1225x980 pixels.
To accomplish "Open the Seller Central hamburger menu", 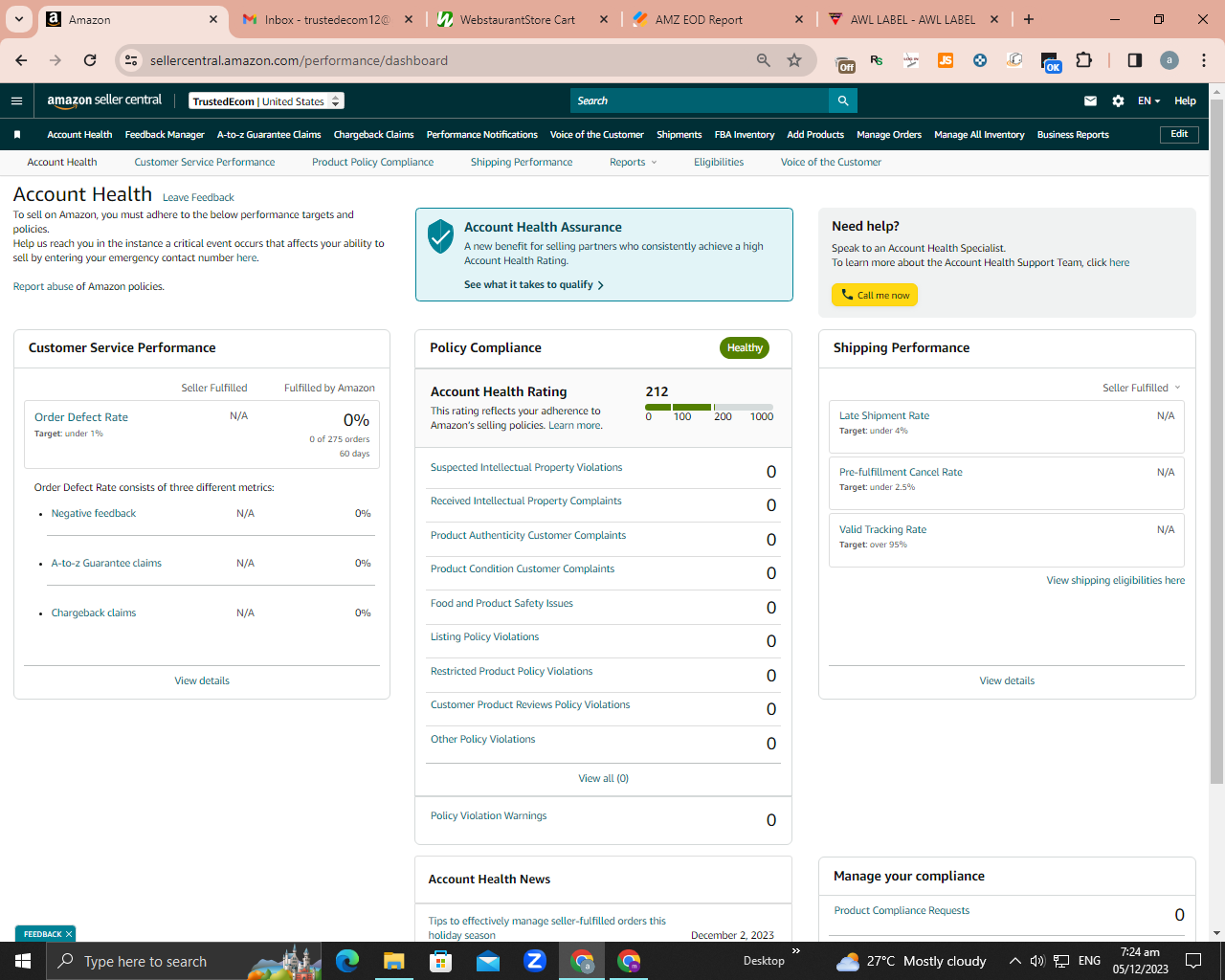I will [16, 100].
